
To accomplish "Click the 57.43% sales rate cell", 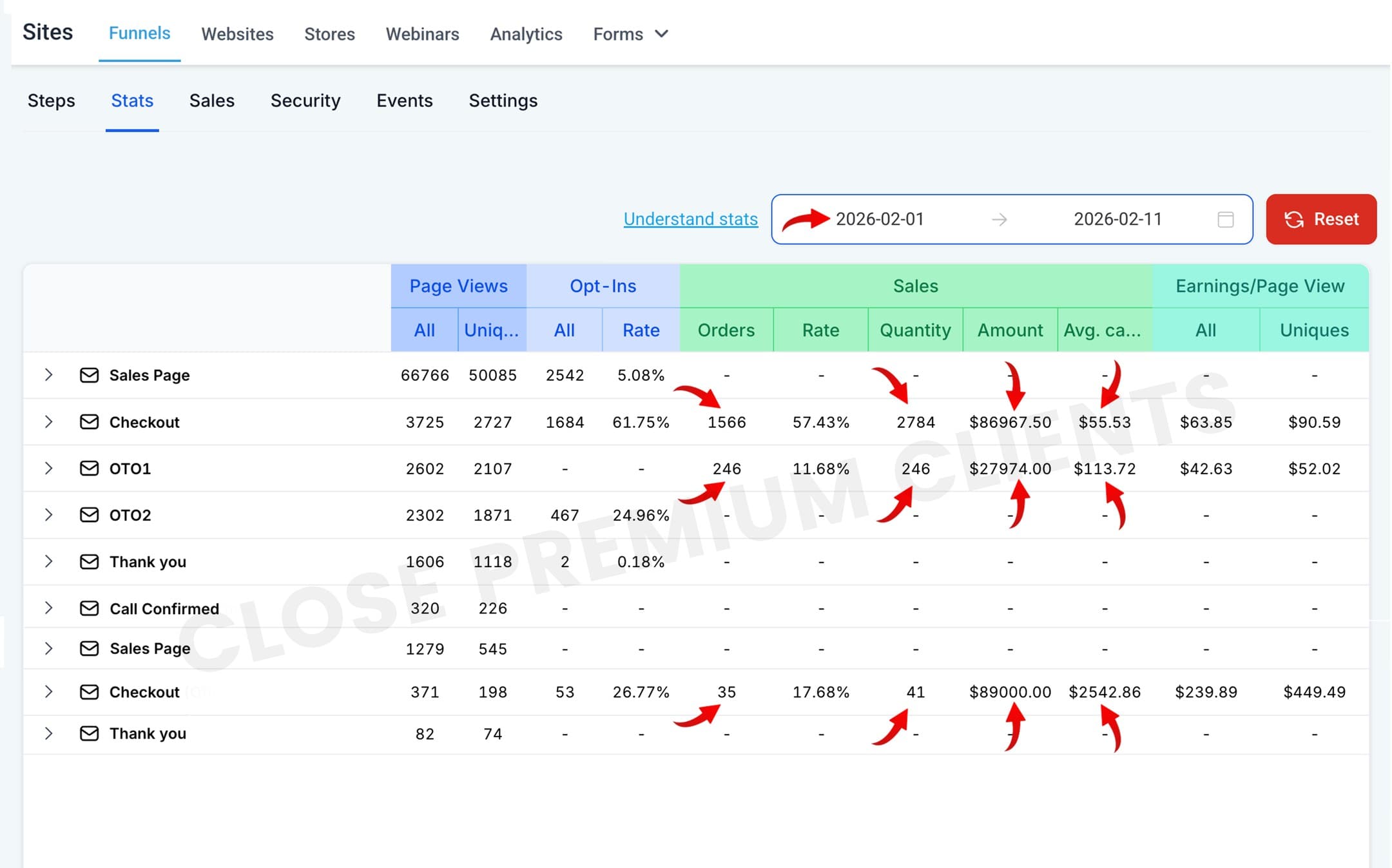I will pos(820,422).
